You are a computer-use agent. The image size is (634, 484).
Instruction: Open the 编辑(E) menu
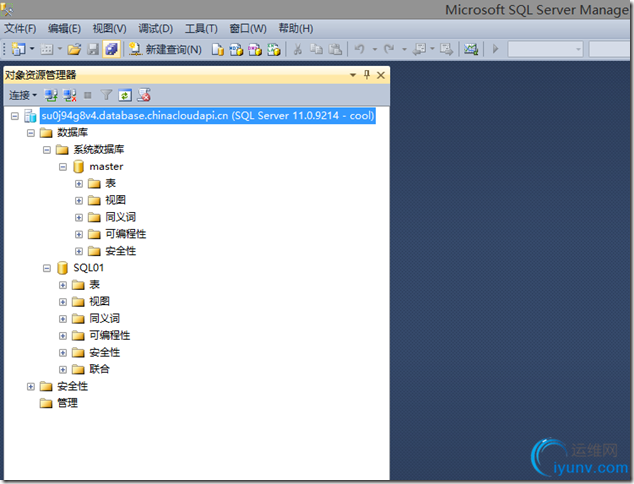click(x=64, y=29)
